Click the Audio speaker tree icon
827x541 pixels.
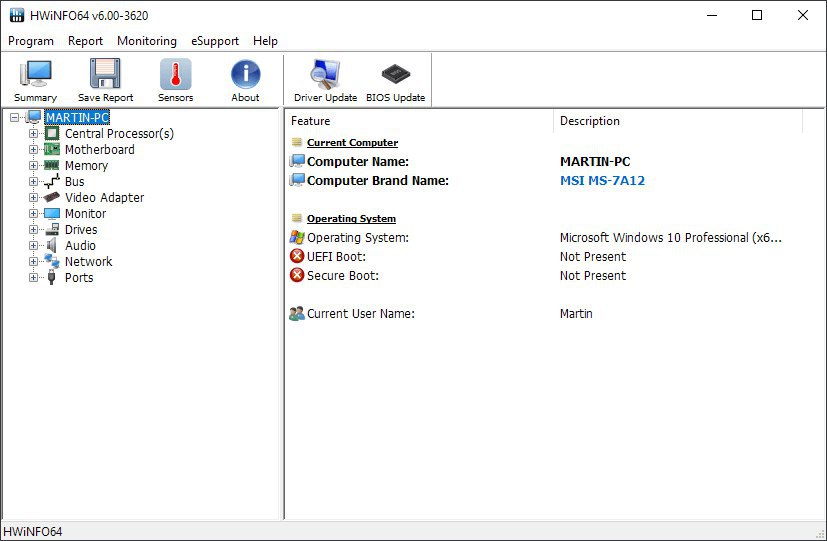(52, 245)
